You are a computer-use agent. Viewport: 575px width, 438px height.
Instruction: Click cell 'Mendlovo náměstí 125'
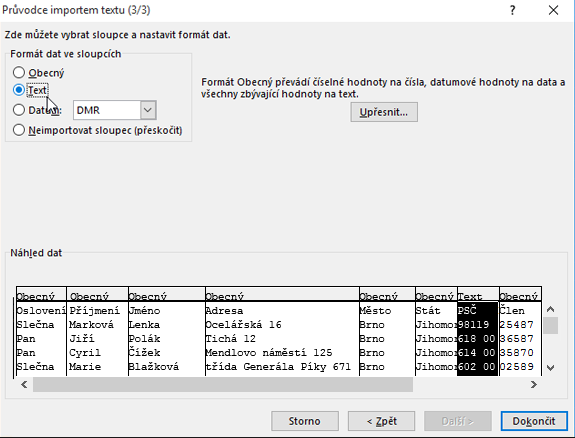pyautogui.click(x=269, y=353)
